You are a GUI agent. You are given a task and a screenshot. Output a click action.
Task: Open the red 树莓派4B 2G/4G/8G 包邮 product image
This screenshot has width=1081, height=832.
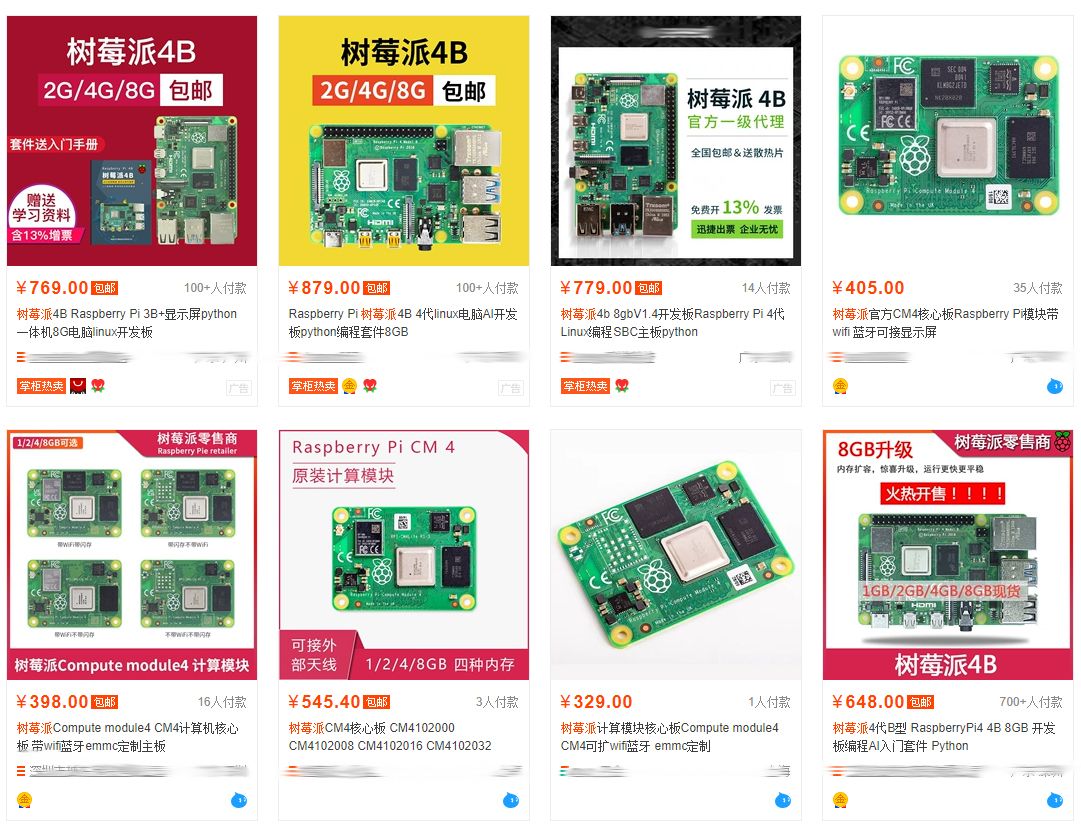[x=132, y=141]
